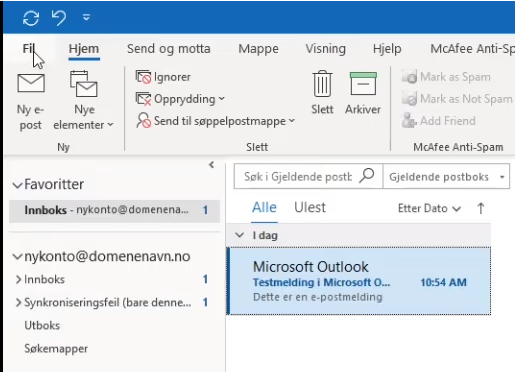Image resolution: width=515 pixels, height=372 pixels.
Task: Open the Quick Access Toolbar customize arrow
Action: tap(86, 17)
